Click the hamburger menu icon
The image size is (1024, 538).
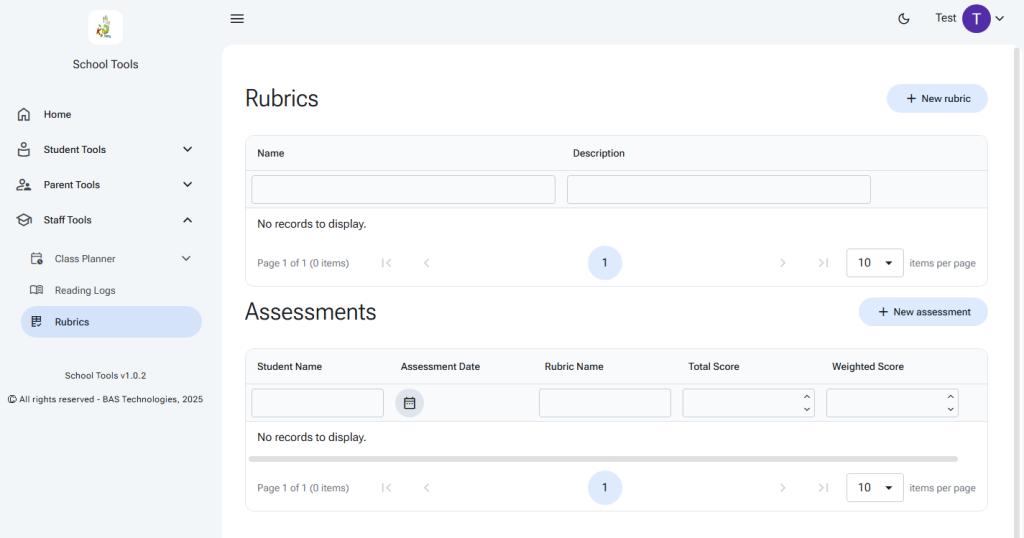coord(237,19)
